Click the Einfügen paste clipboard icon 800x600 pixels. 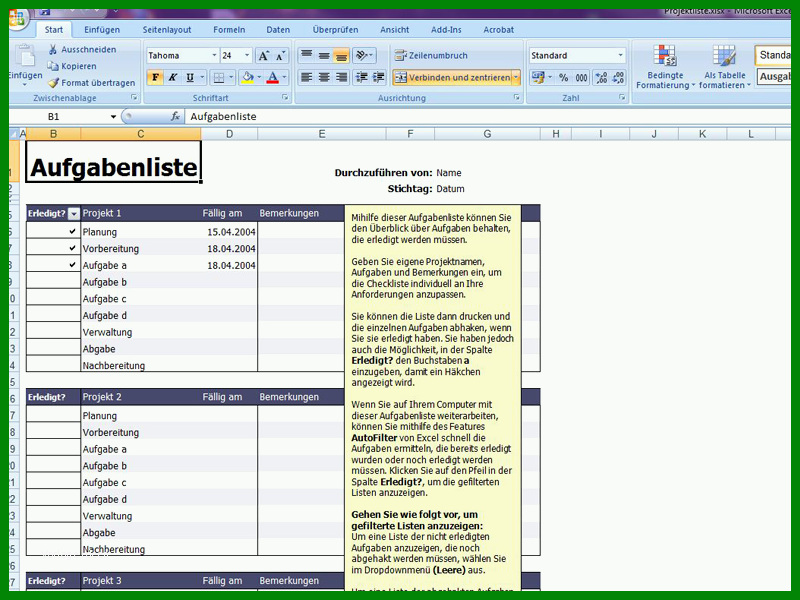tap(24, 56)
